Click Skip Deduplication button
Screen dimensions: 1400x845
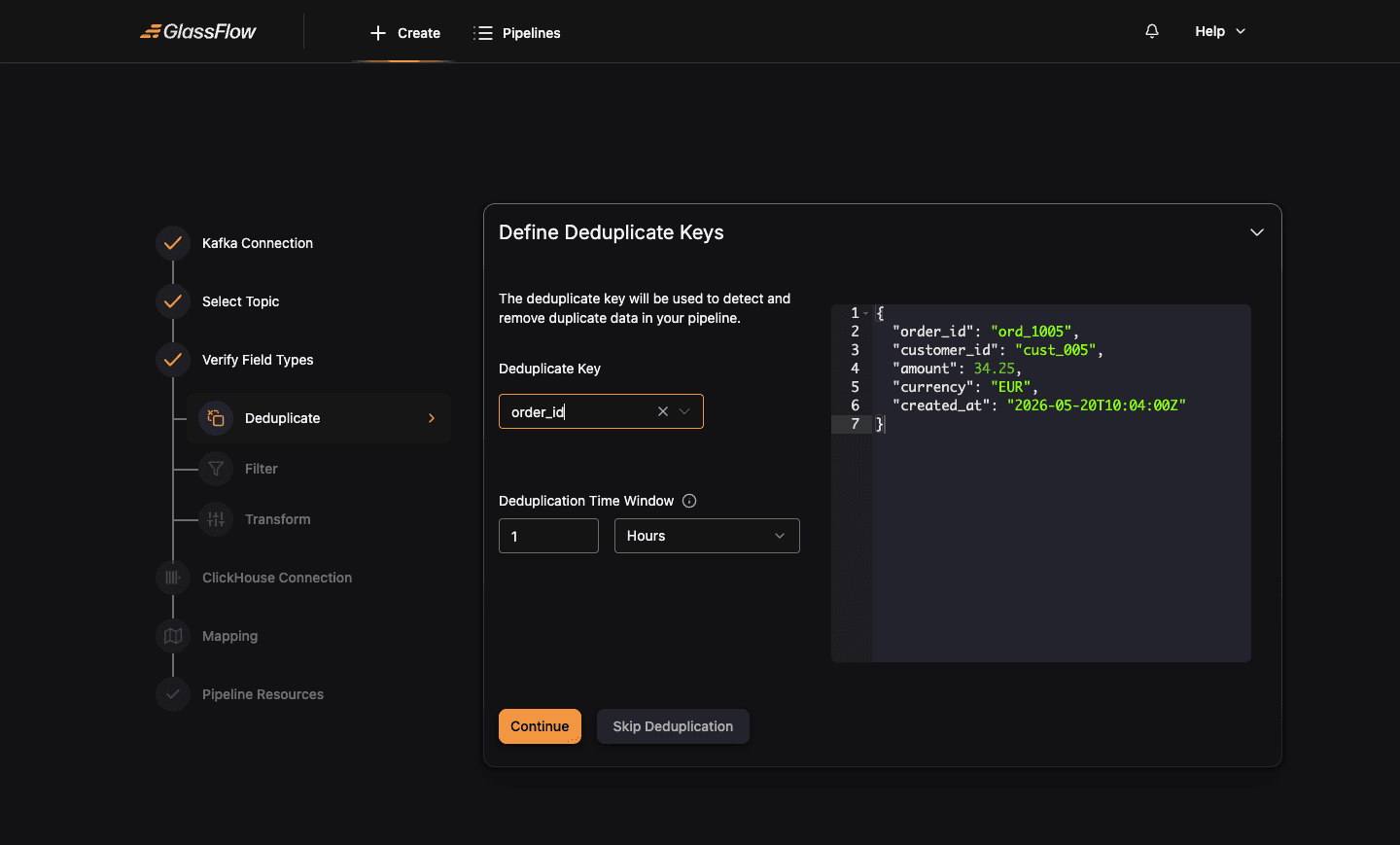point(673,726)
